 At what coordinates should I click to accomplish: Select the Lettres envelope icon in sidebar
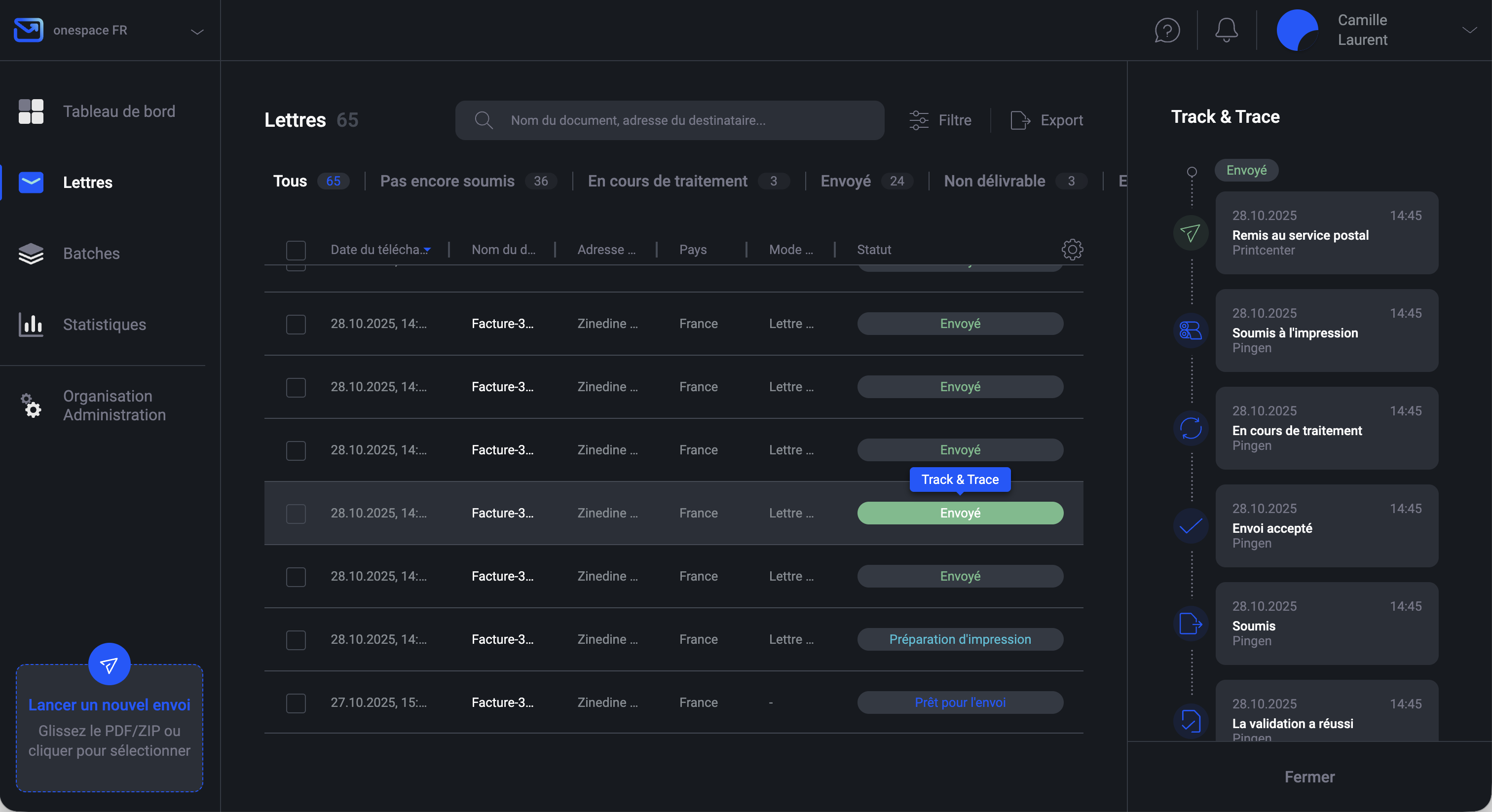point(31,182)
